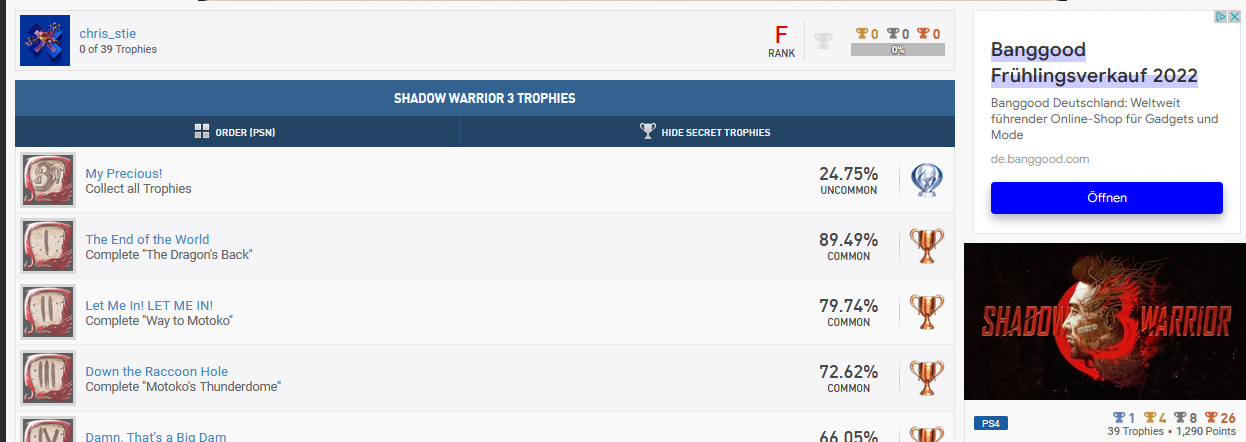Open Let Me In! LET ME IN! link

click(149, 305)
